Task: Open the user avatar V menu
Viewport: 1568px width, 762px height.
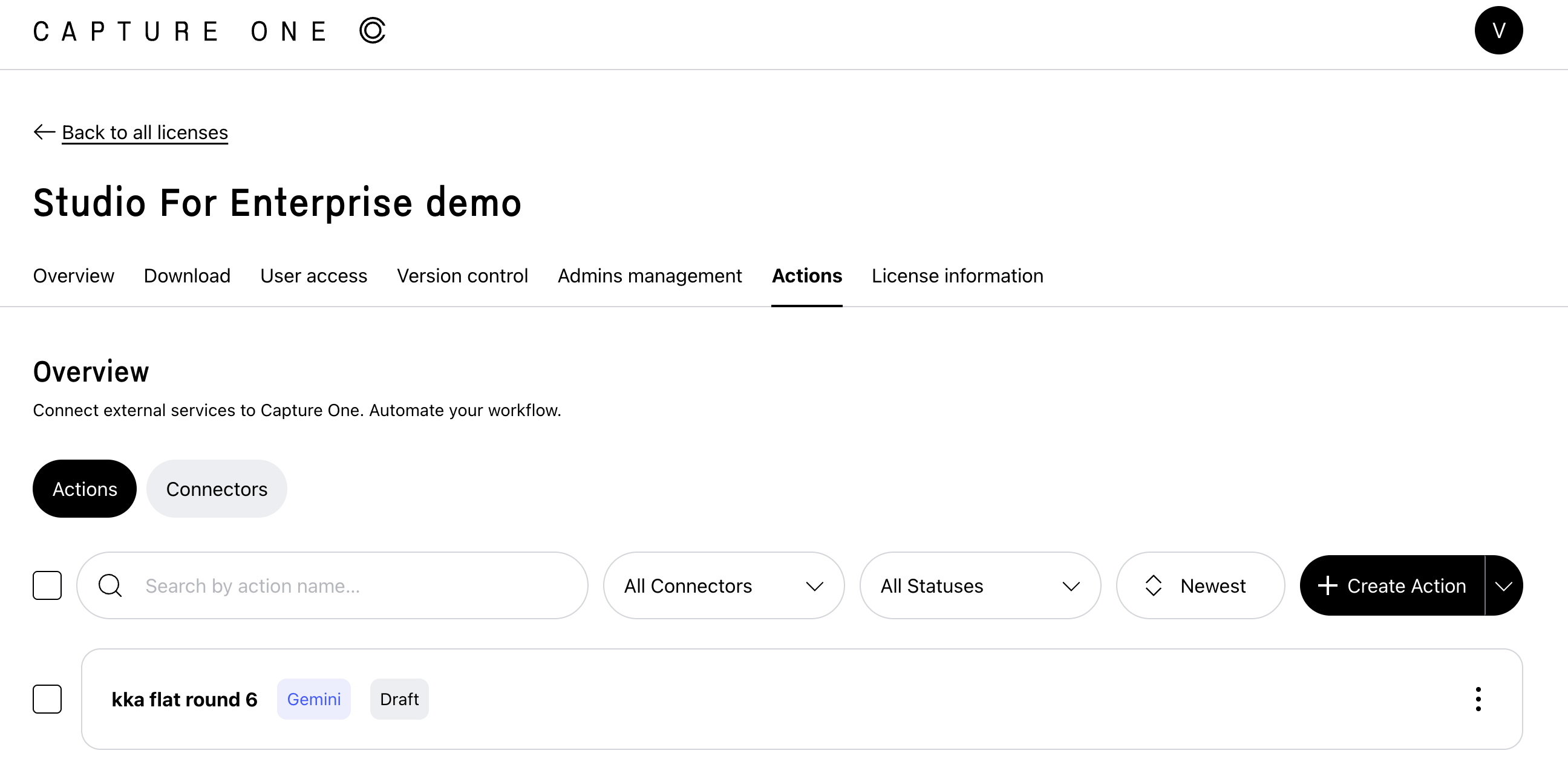Action: pyautogui.click(x=1498, y=30)
